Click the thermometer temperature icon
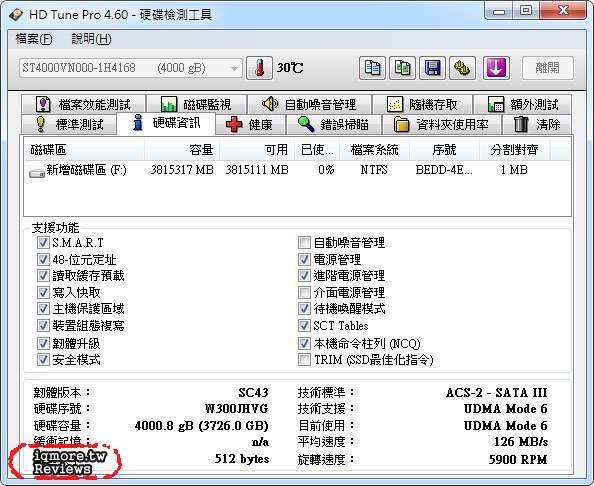Image resolution: width=594 pixels, height=486 pixels. pos(259,68)
